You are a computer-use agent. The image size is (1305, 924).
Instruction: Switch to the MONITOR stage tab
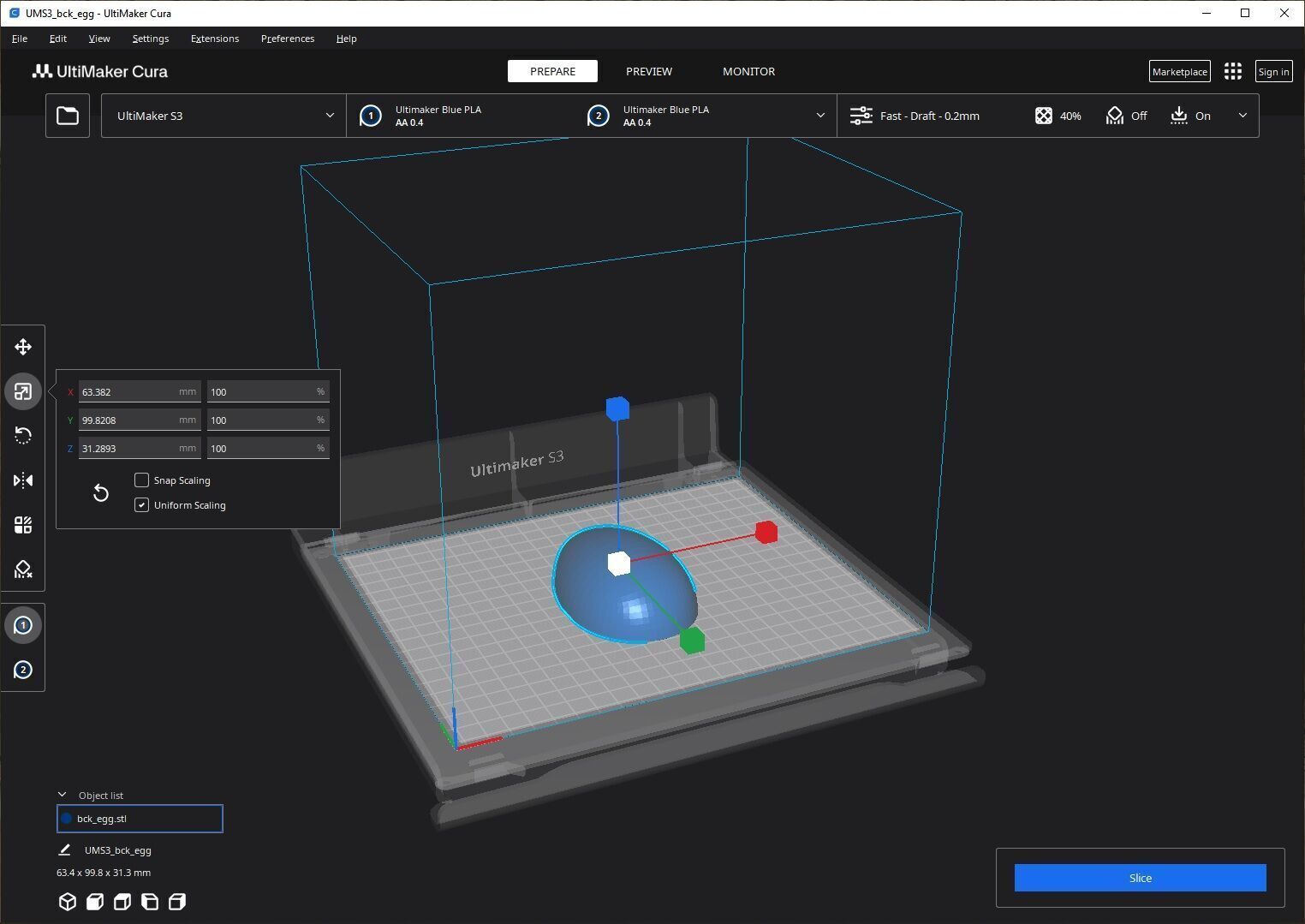pyautogui.click(x=749, y=71)
